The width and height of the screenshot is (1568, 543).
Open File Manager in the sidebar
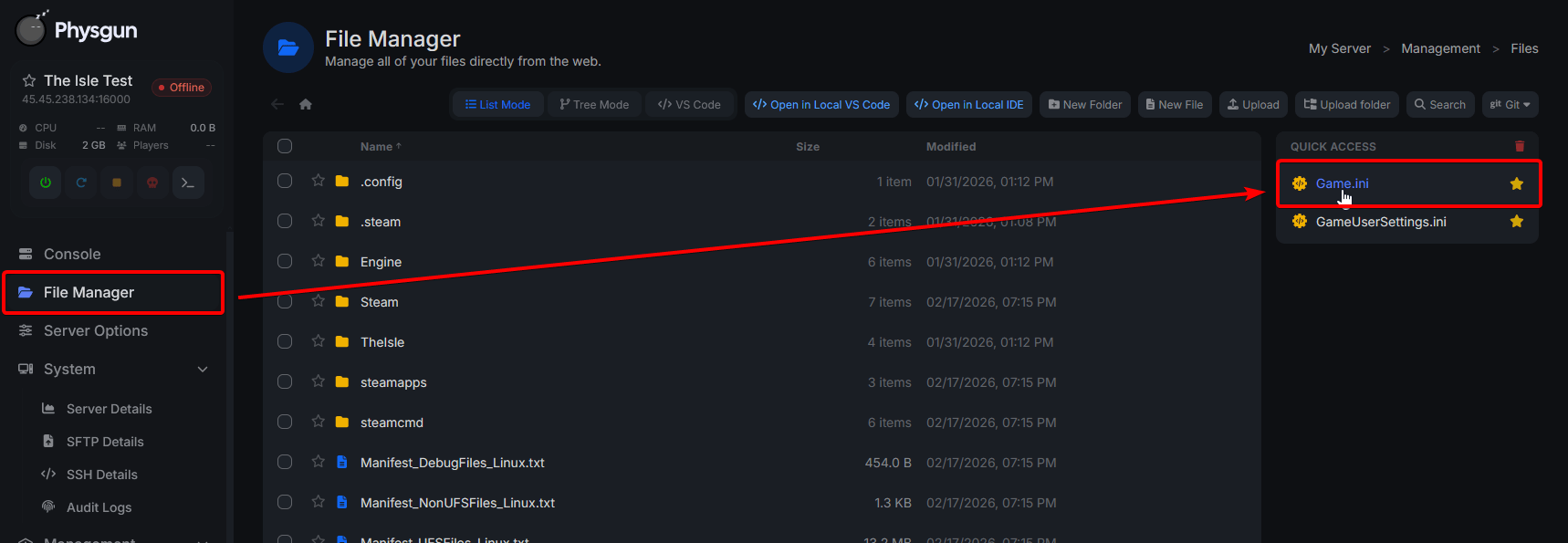(114, 292)
